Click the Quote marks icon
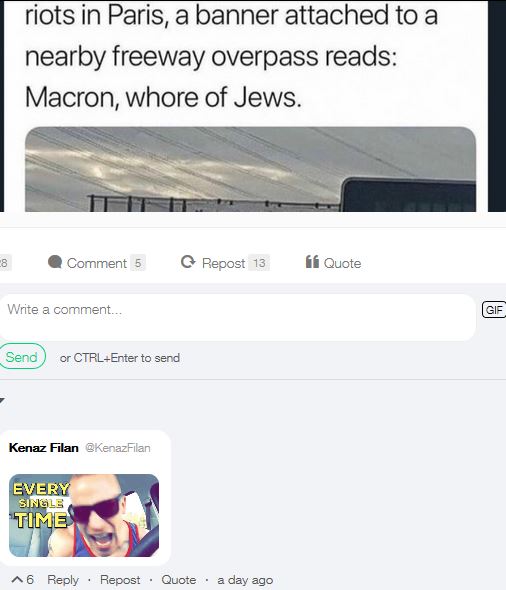Image resolution: width=506 pixels, height=590 pixels. coord(312,262)
